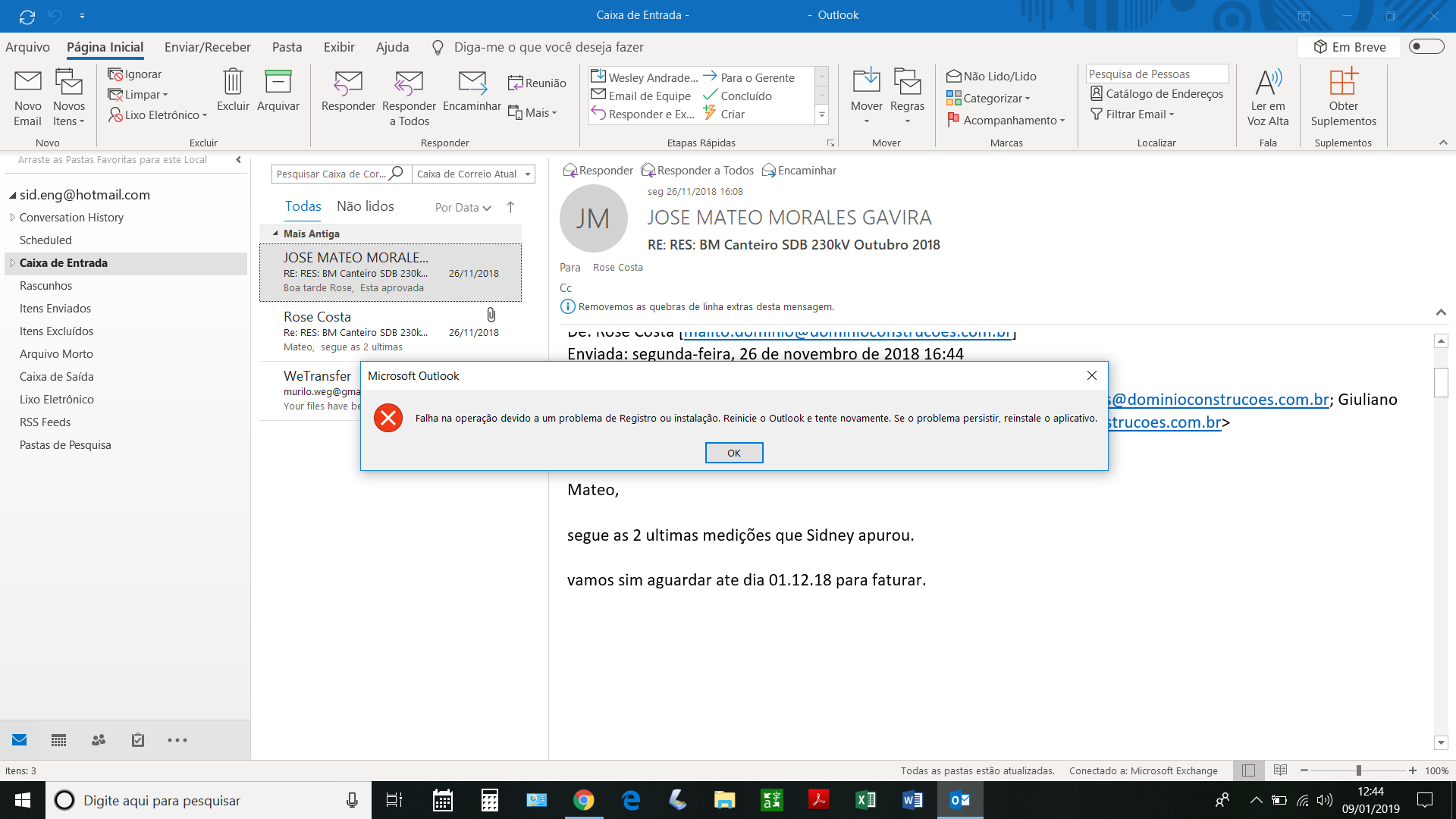Click the Responder ribbon icon
The width and height of the screenshot is (1456, 819).
click(x=348, y=82)
